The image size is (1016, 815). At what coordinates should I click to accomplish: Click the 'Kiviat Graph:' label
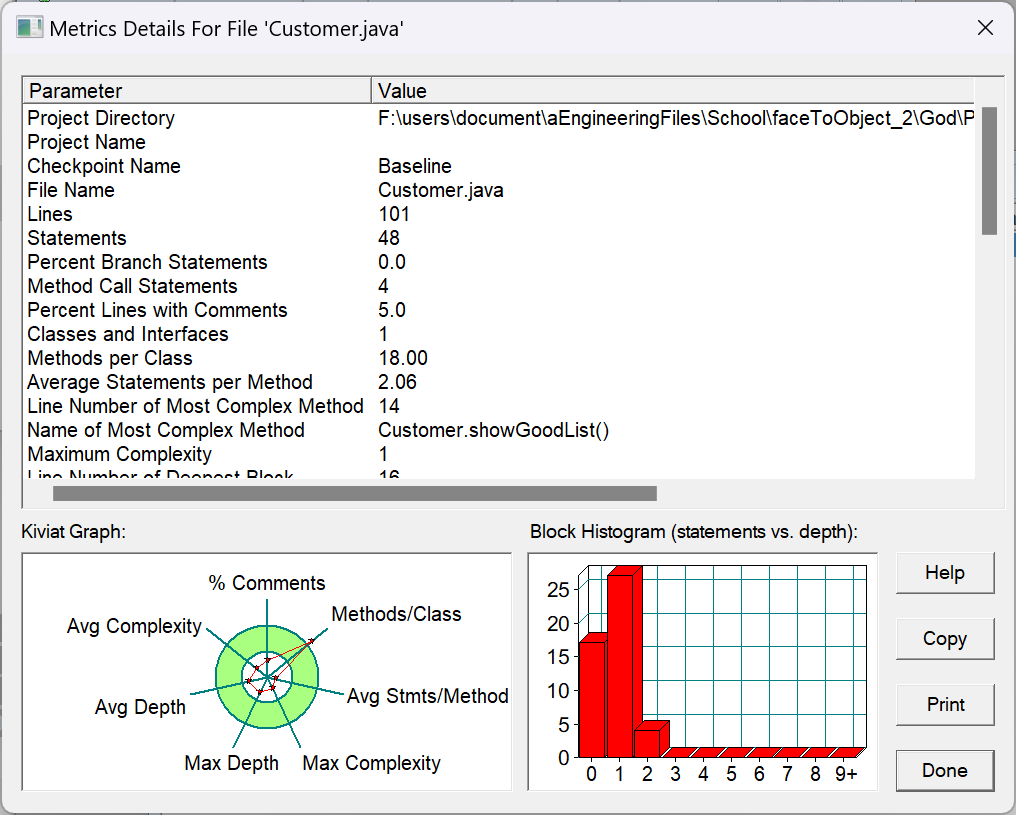coord(73,531)
